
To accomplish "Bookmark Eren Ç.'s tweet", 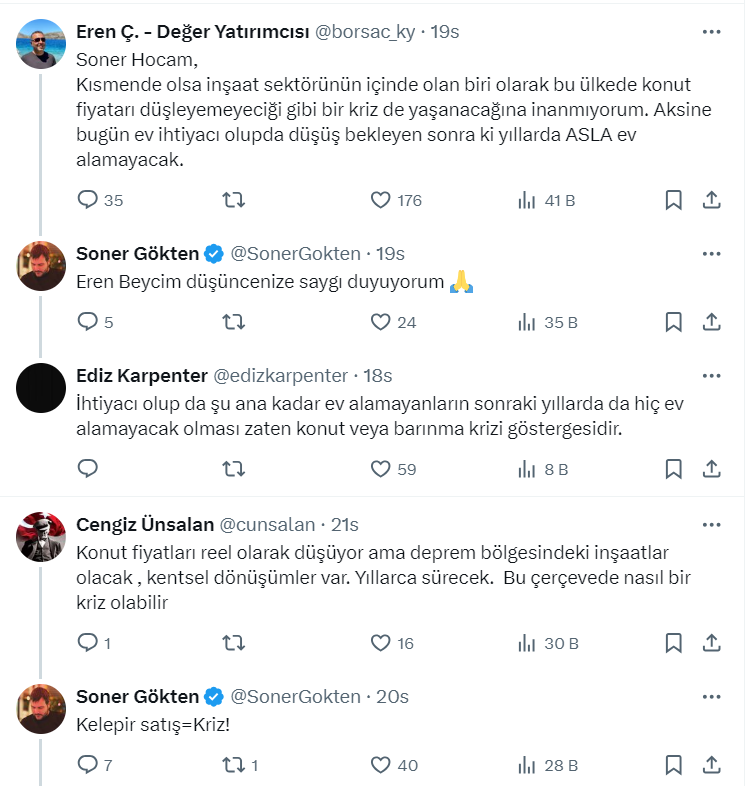I will [674, 200].
